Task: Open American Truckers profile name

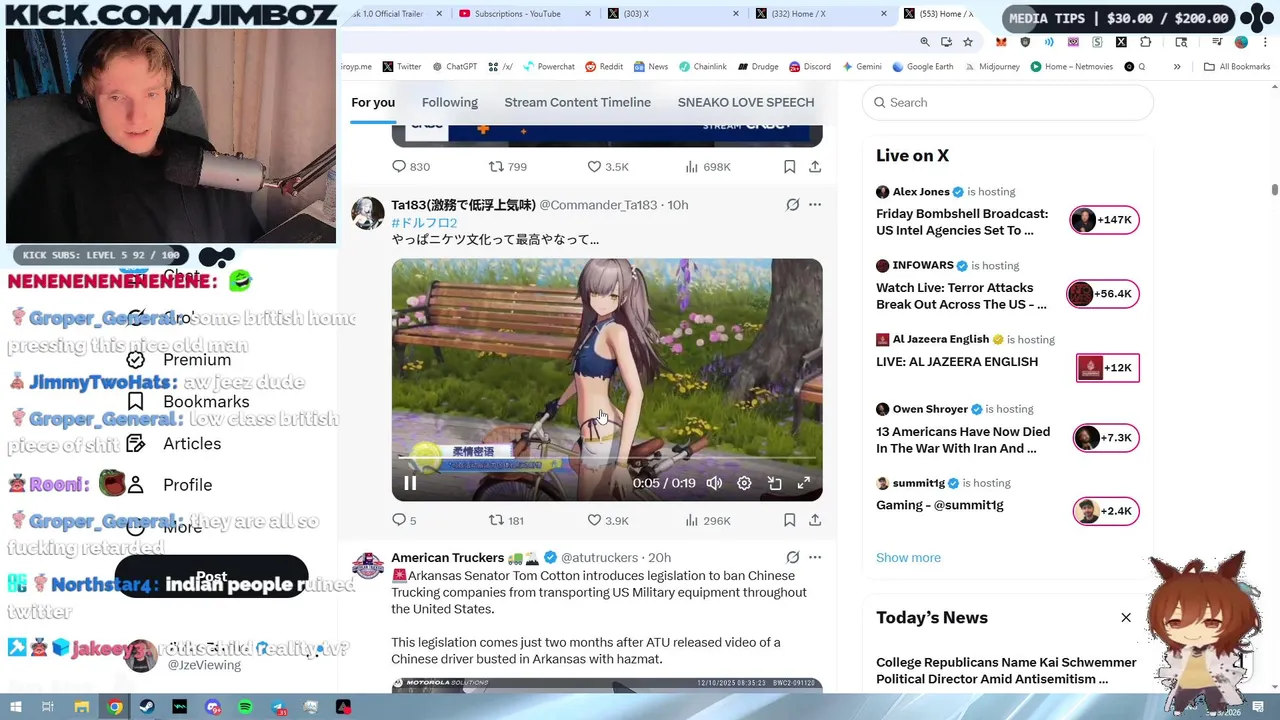Action: point(447,557)
